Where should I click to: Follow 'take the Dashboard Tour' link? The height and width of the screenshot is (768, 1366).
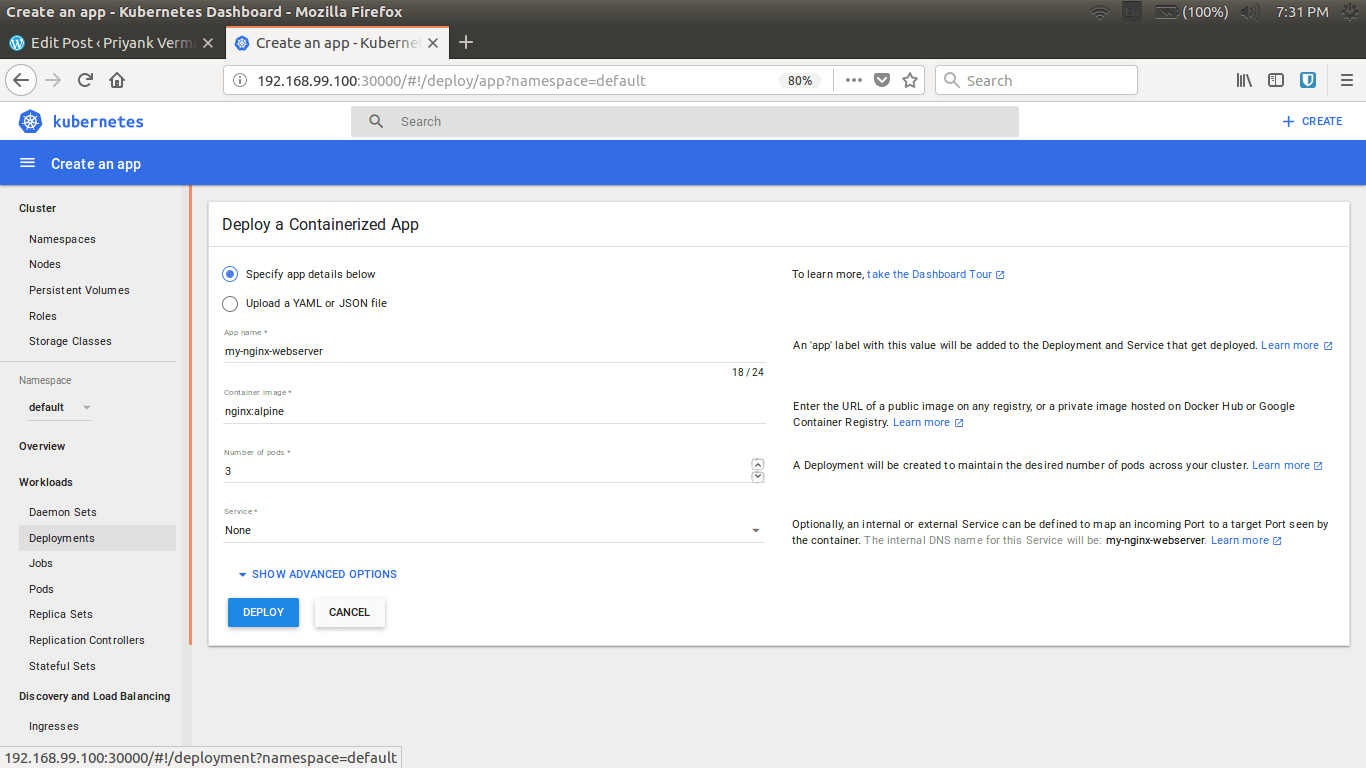click(x=929, y=274)
